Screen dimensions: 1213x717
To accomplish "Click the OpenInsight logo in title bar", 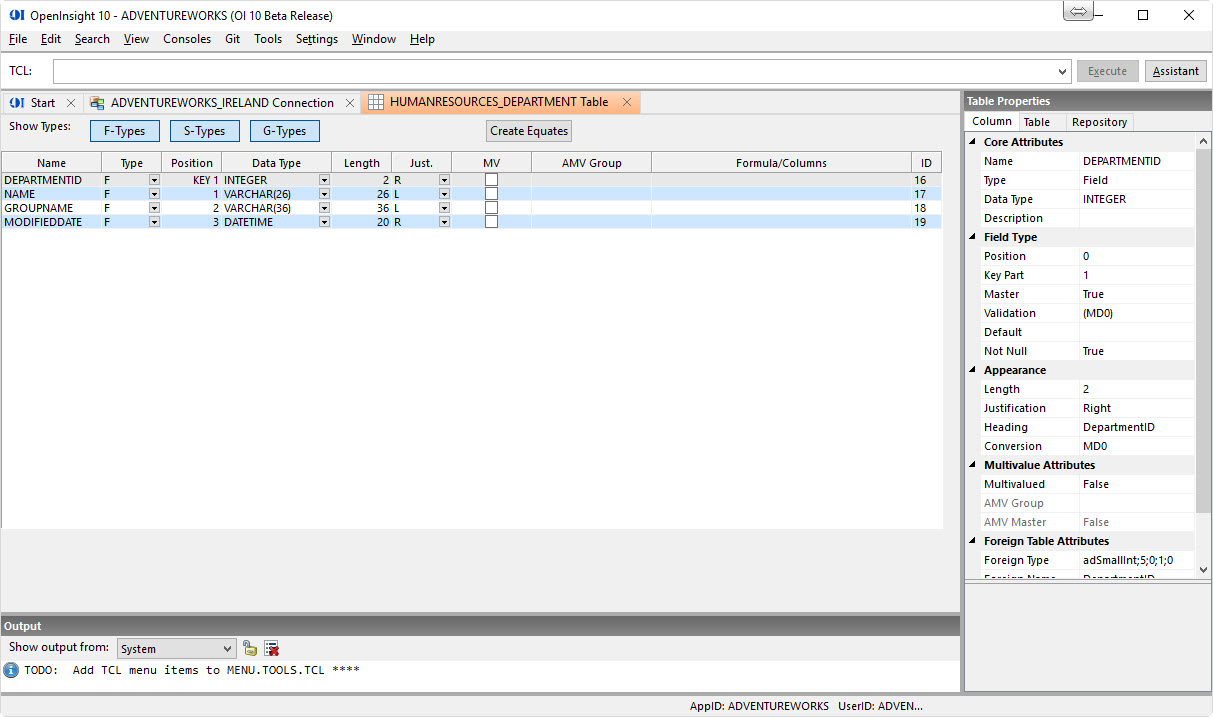I will [16, 15].
